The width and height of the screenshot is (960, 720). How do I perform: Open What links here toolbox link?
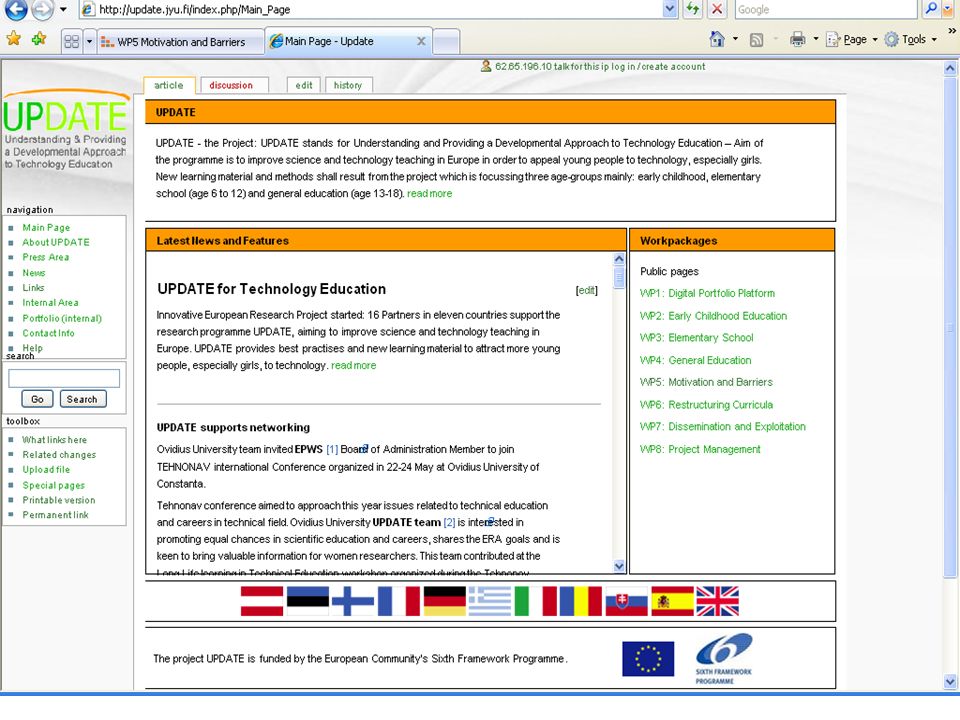pyautogui.click(x=54, y=440)
